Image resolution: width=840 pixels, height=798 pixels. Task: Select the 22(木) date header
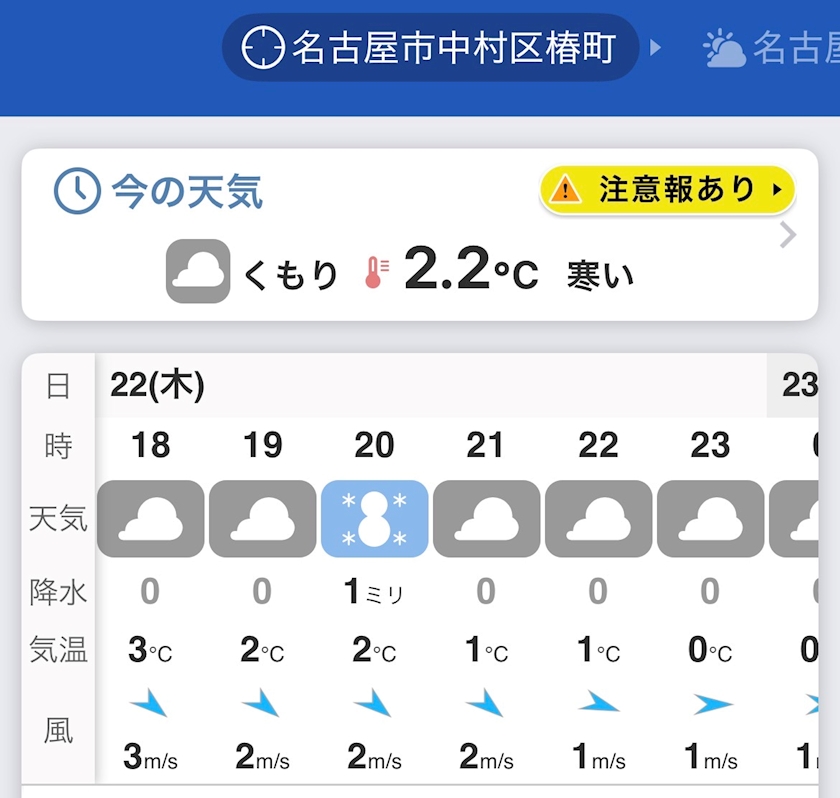coord(158,385)
